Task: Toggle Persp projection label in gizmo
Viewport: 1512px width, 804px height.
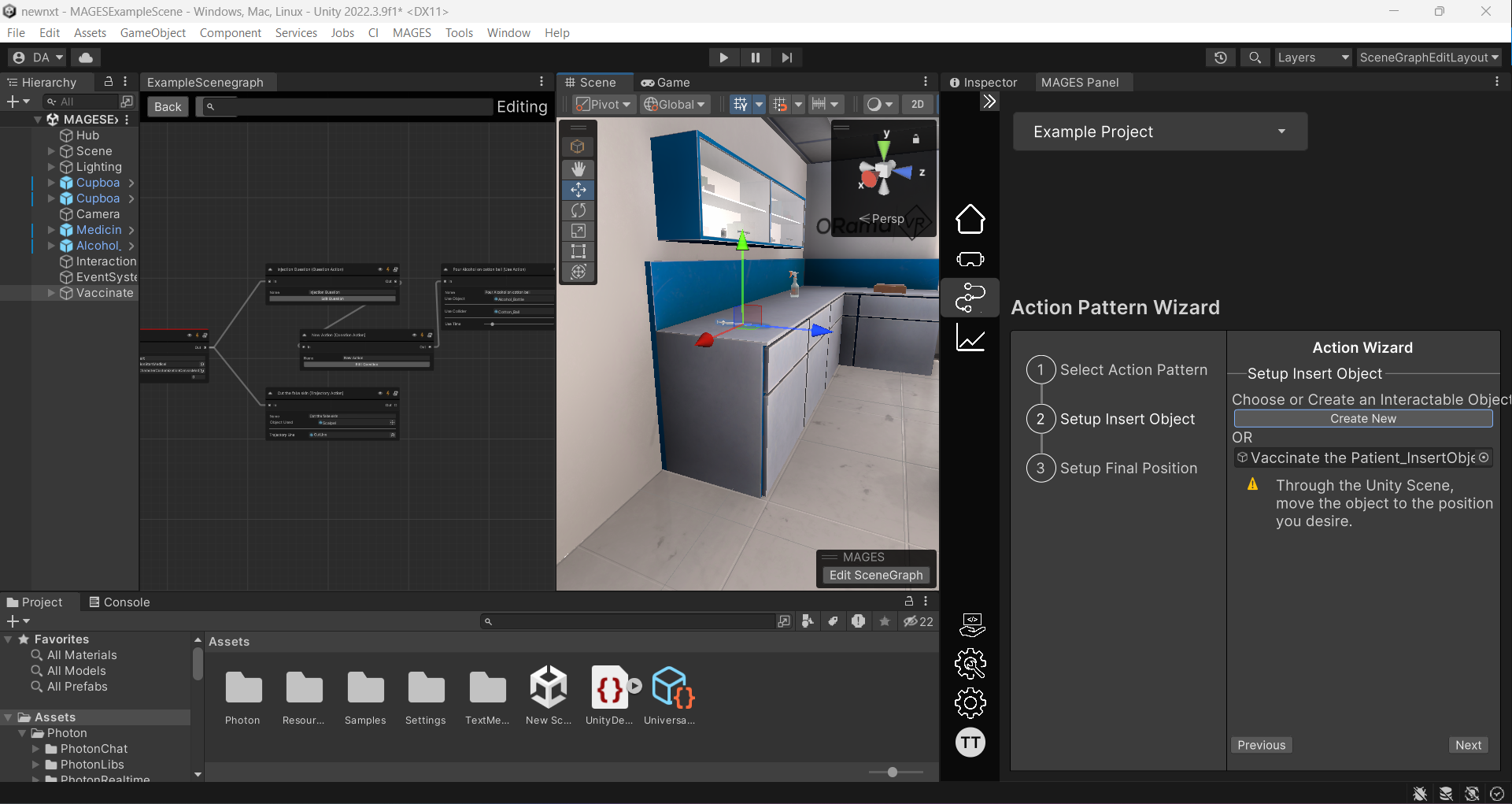Action: 882,219
